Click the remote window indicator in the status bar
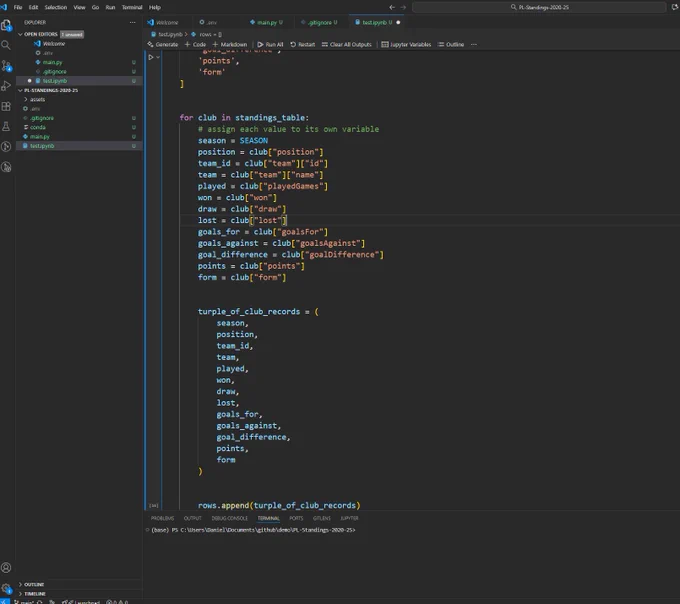Viewport: 680px width, 604px height. 5,601
